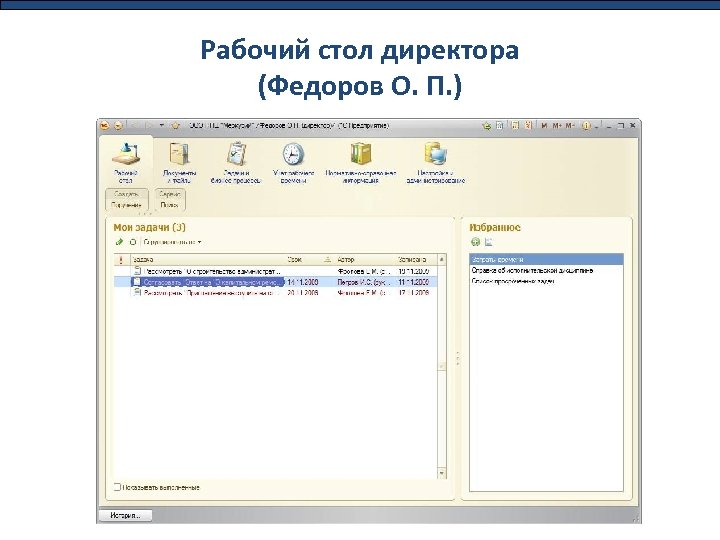Viewport: 720px width, 540px height.
Task: Click the M memory button
Action: pyautogui.click(x=544, y=125)
